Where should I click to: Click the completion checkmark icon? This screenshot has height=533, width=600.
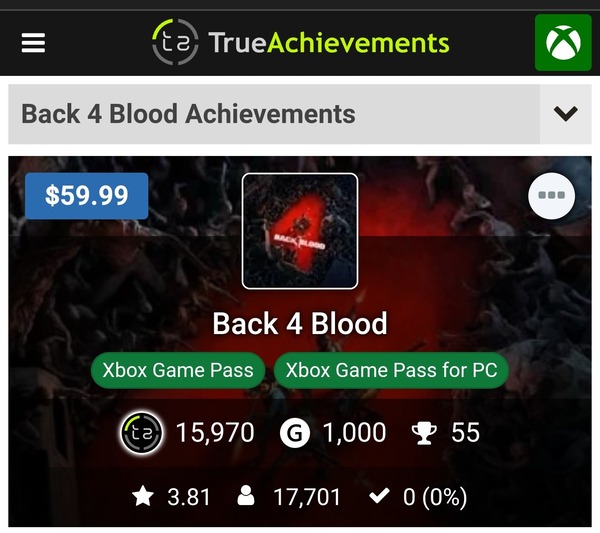tap(379, 496)
